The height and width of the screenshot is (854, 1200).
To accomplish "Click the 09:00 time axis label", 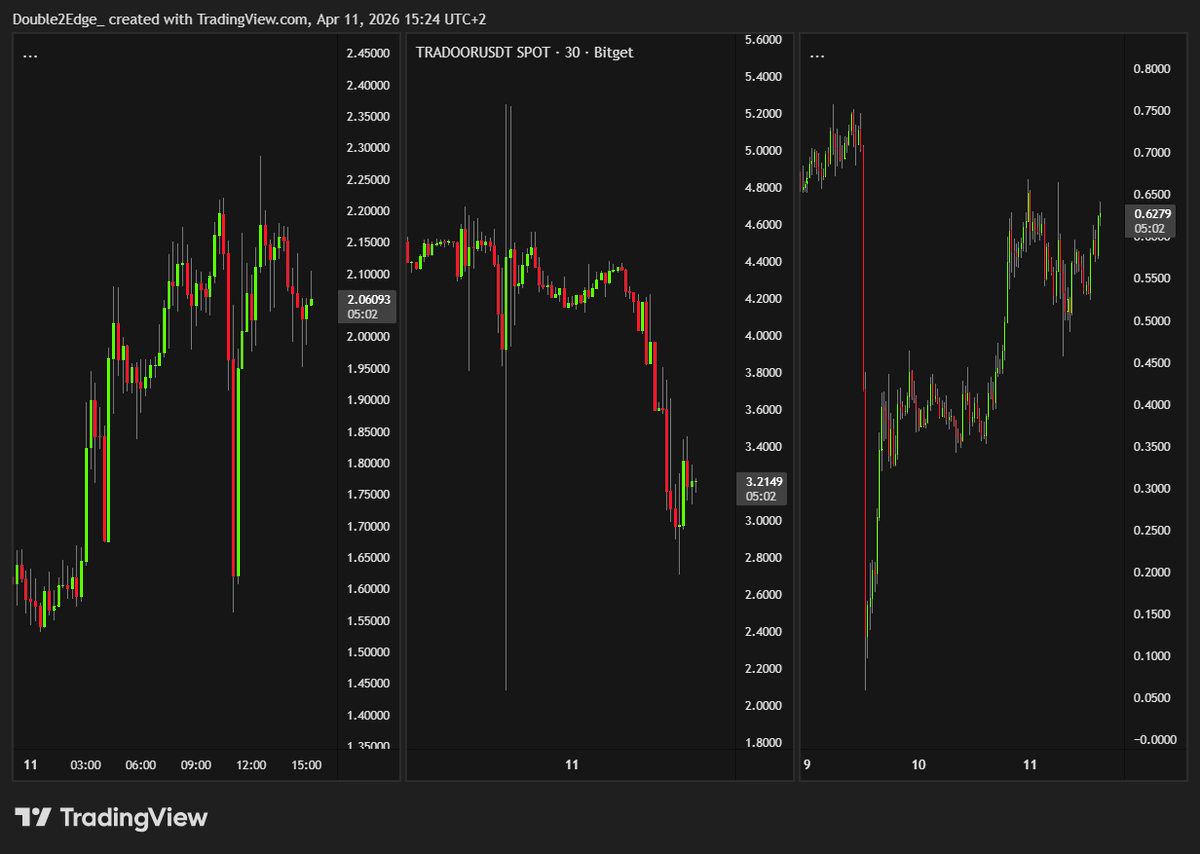I will (x=195, y=765).
